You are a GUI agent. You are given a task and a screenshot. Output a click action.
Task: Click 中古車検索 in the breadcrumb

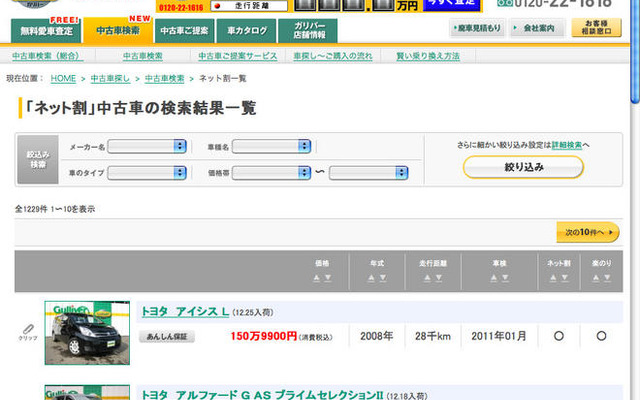(164, 79)
